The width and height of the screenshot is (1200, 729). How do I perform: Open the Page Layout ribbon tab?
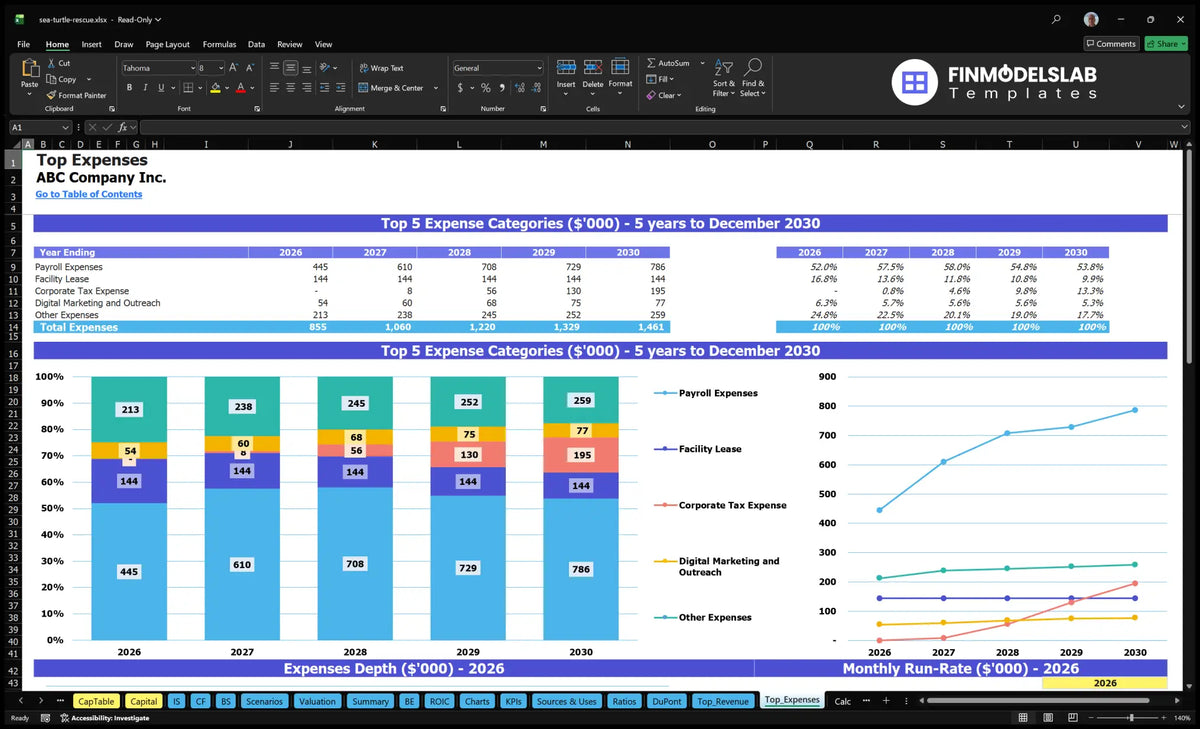pos(167,44)
